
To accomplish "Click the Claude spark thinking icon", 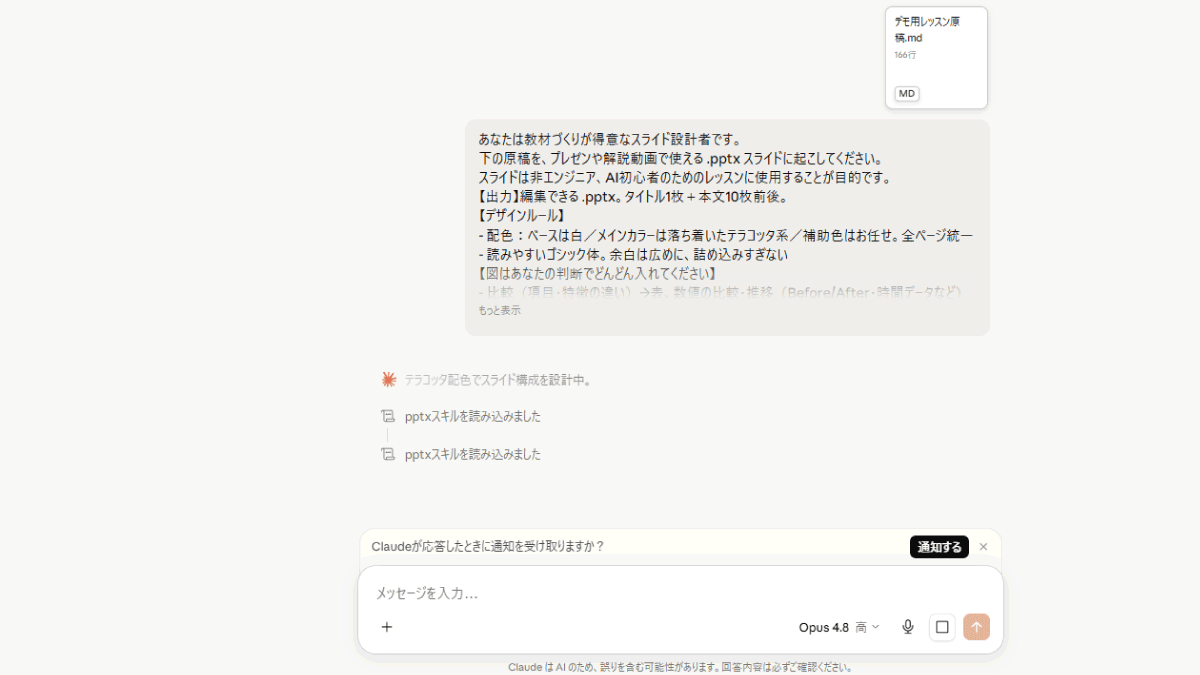I will (x=389, y=380).
